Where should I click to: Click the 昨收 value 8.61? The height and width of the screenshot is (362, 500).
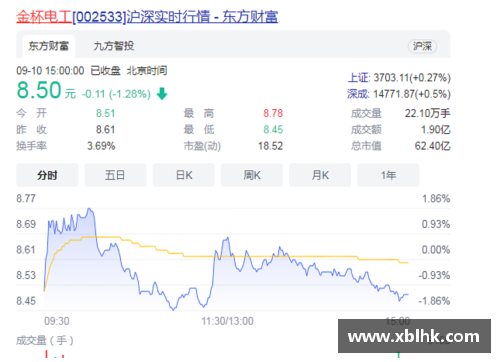point(105,129)
